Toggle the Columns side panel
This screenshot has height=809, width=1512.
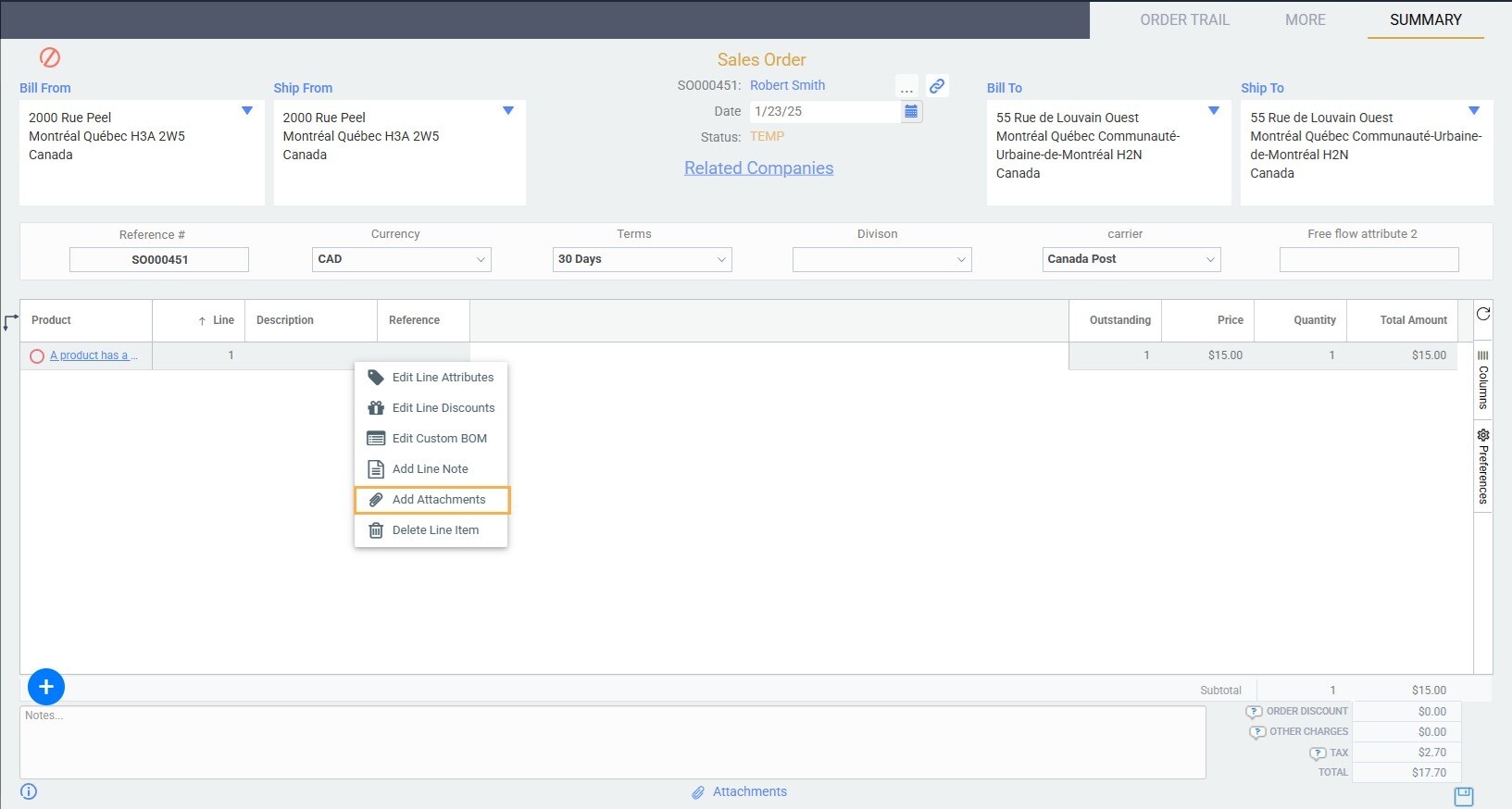pyautogui.click(x=1482, y=380)
